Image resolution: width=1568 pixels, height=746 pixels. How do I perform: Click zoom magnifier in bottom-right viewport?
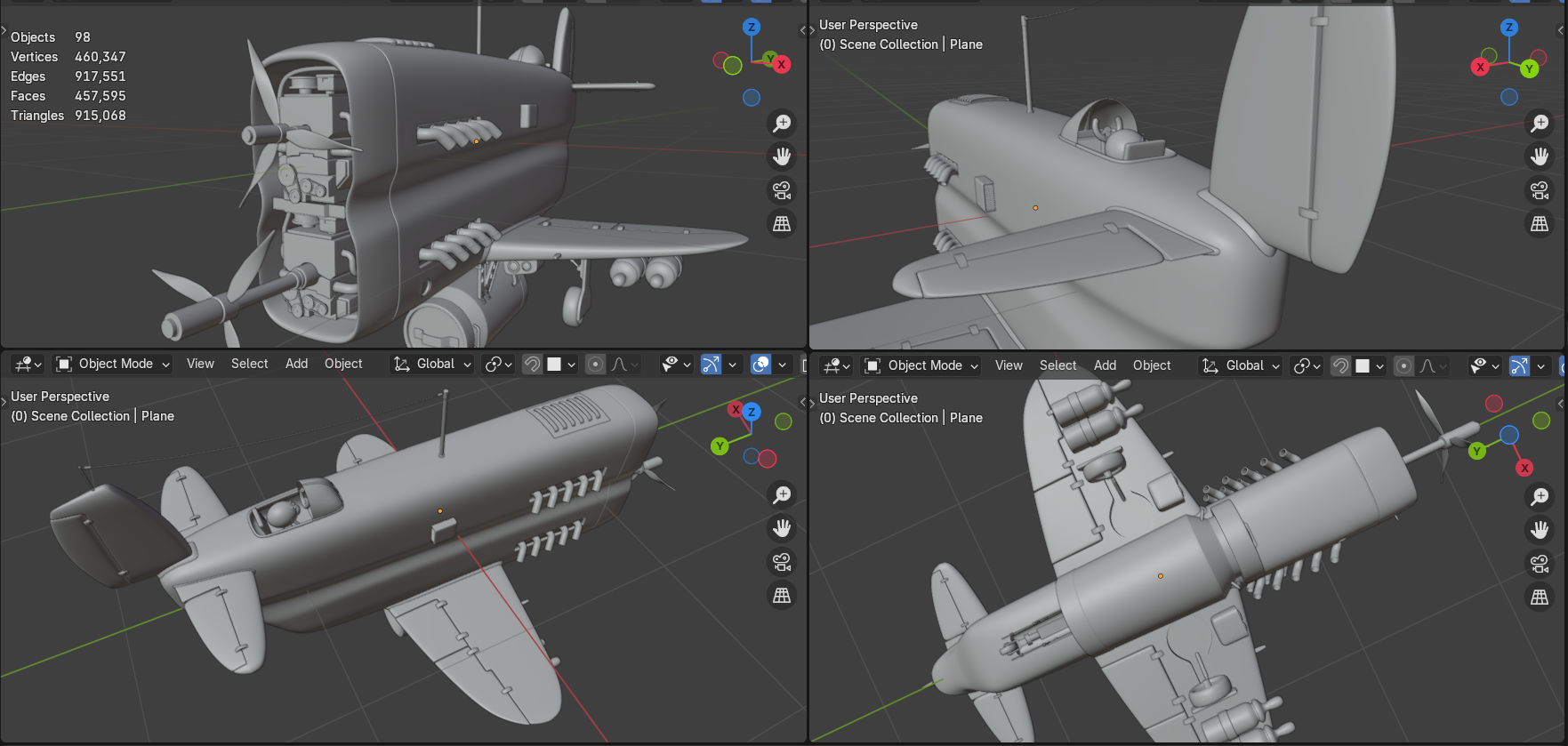tap(1540, 496)
